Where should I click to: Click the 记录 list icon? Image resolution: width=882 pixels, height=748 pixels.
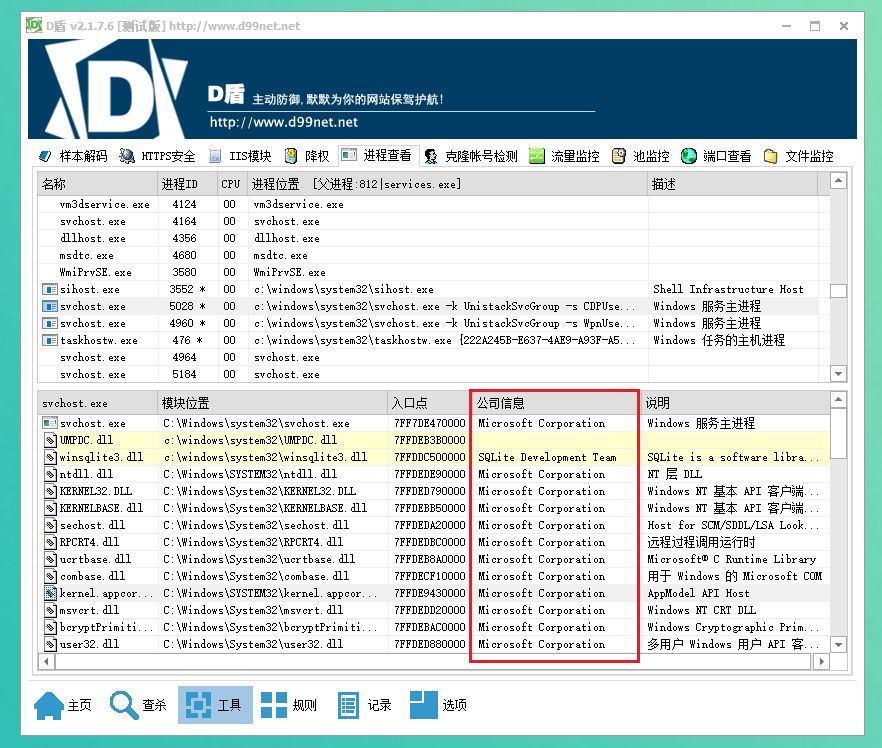click(x=348, y=705)
